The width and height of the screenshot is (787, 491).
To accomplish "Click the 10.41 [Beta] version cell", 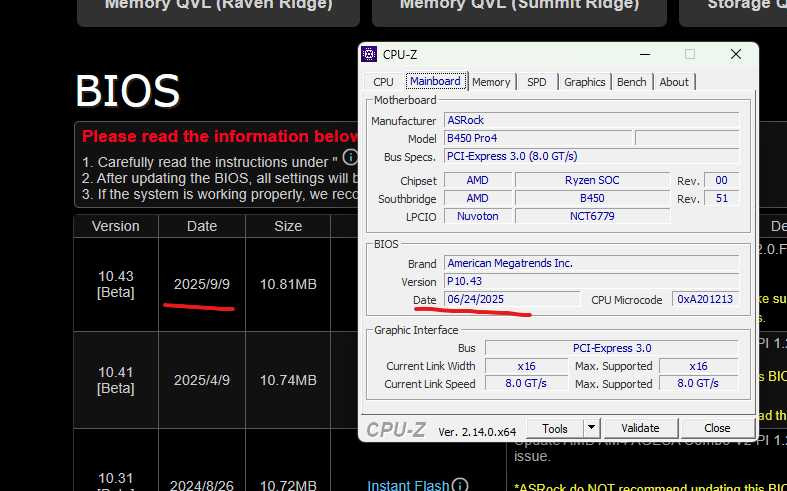I will pyautogui.click(x=116, y=380).
